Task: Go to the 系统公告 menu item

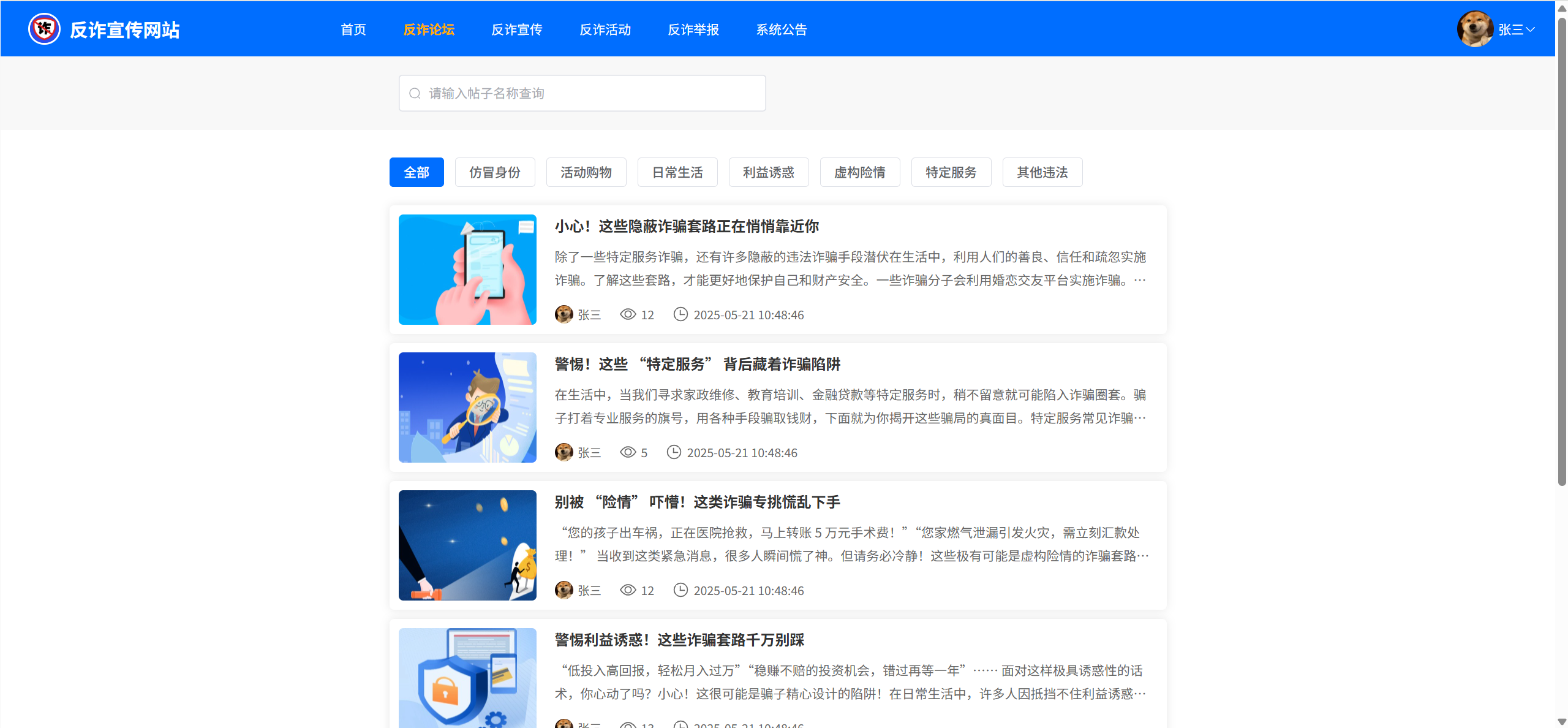Action: (781, 29)
